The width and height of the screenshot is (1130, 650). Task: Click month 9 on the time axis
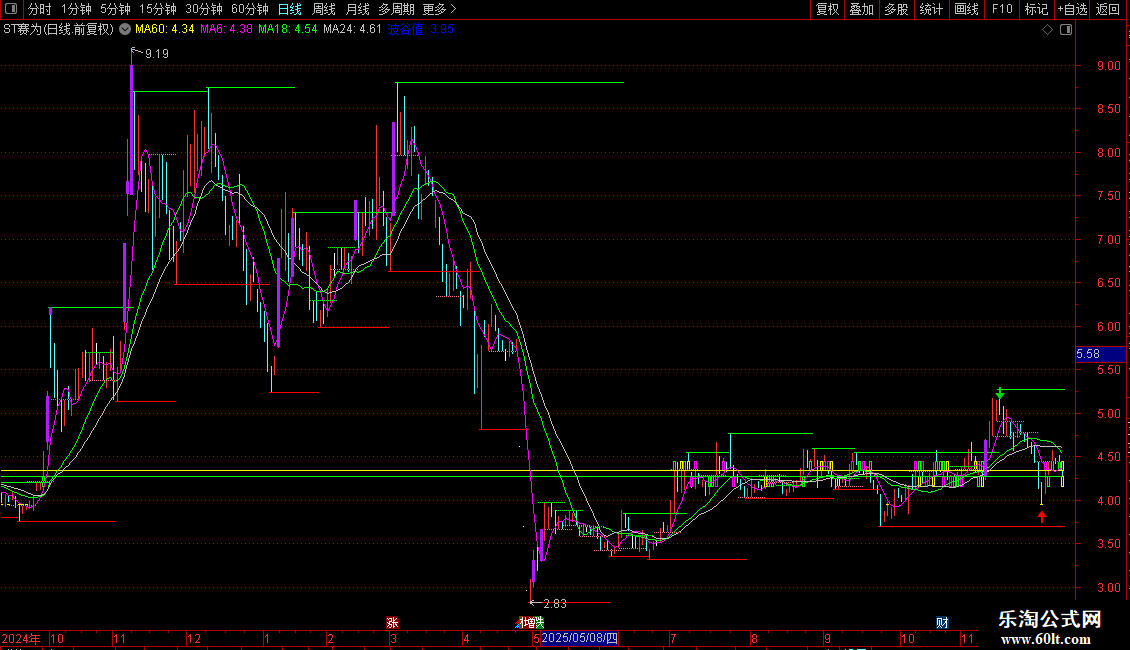827,638
